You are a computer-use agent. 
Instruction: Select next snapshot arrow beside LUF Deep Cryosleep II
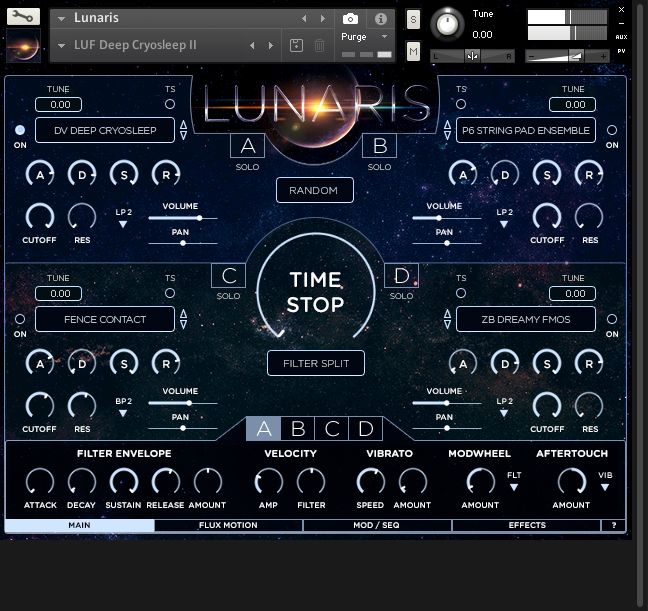click(271, 45)
